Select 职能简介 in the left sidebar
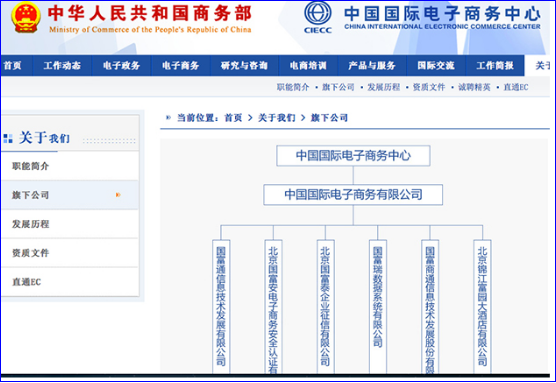The height and width of the screenshot is (383, 556). click(70, 166)
